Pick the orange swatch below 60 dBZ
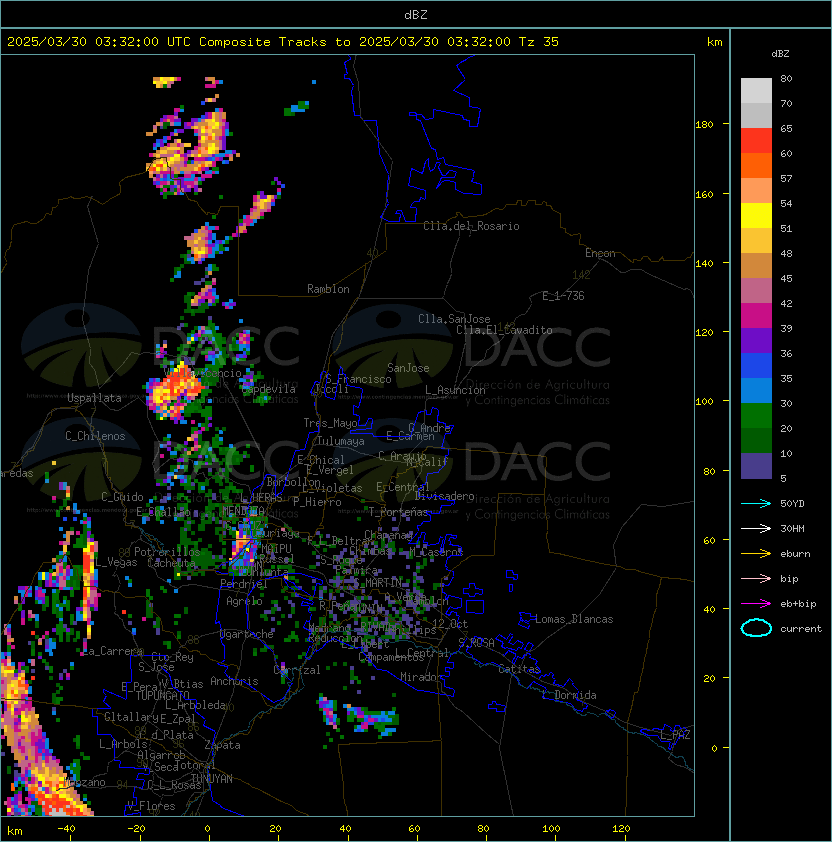The image size is (832, 842). click(756, 165)
